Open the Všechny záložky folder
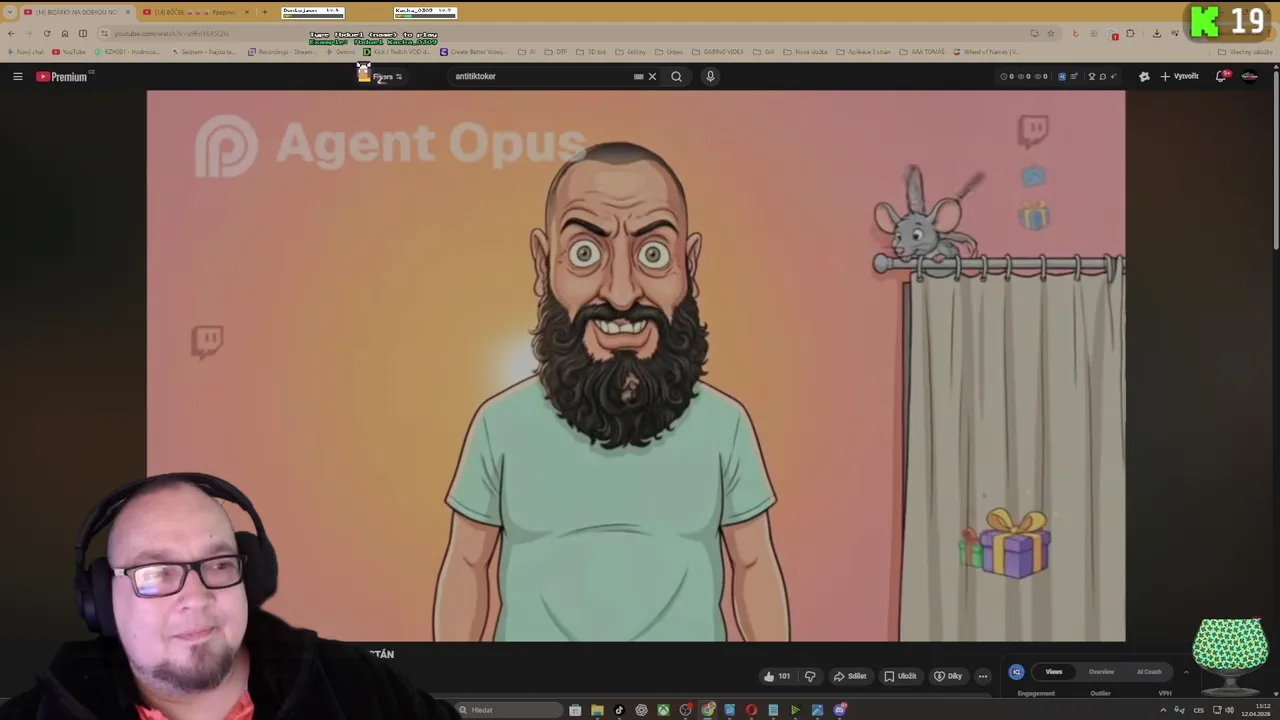 (1246, 52)
